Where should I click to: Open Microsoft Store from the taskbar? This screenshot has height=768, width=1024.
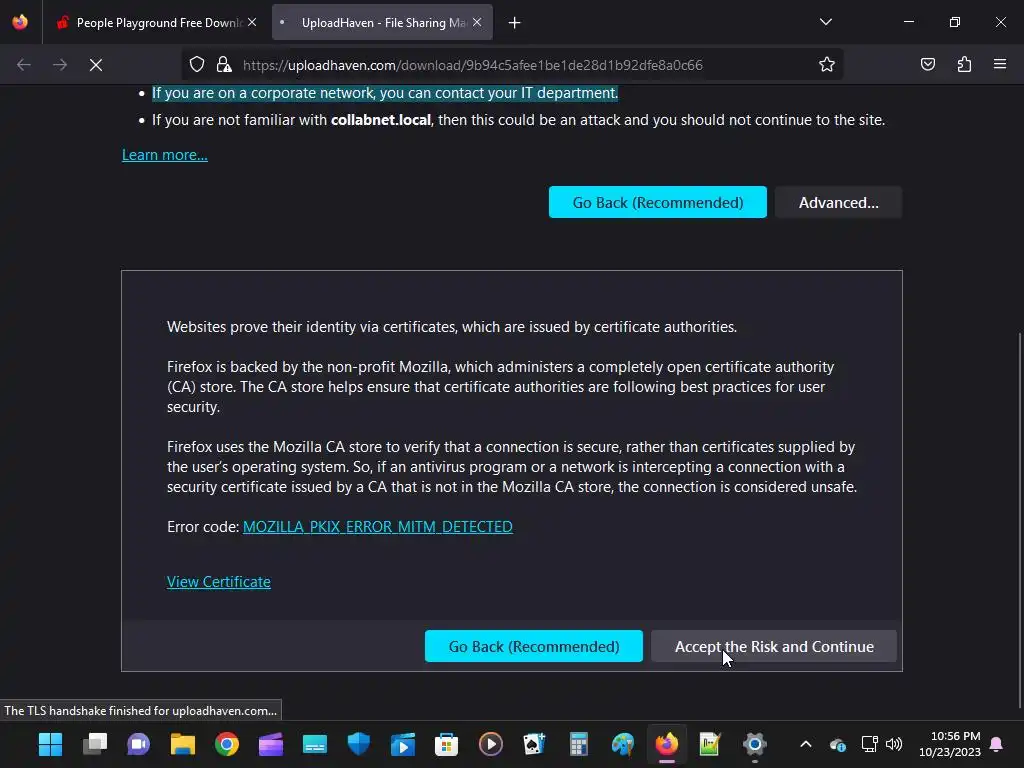pos(447,744)
